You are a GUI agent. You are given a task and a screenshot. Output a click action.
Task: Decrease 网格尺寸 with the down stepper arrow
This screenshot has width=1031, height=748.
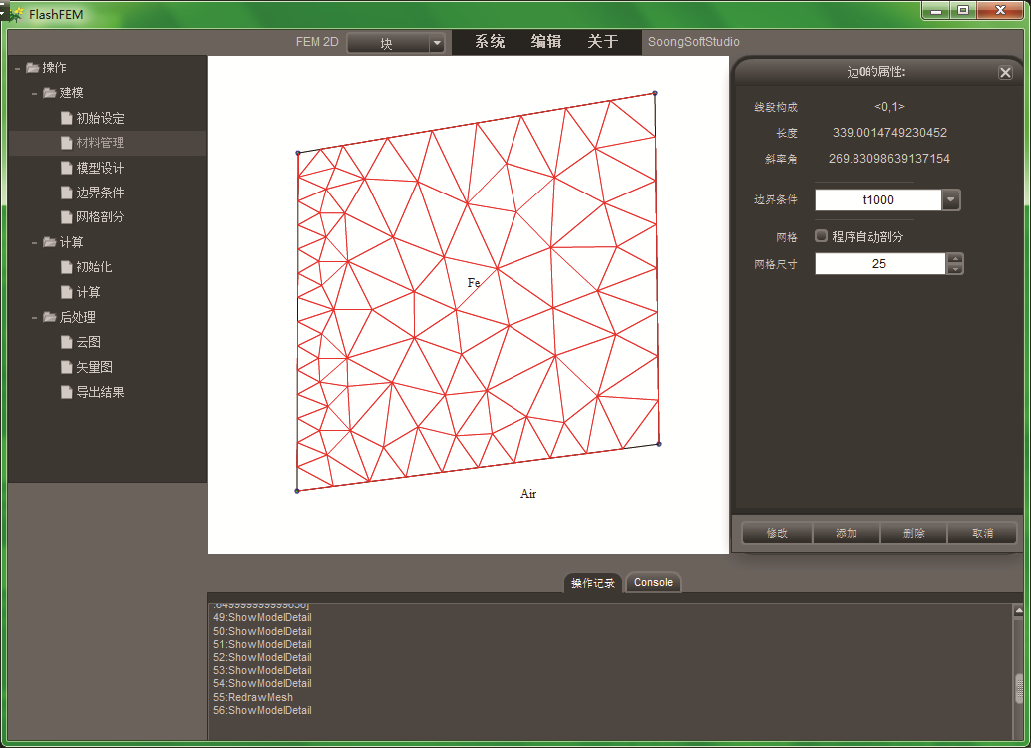pyautogui.click(x=955, y=269)
